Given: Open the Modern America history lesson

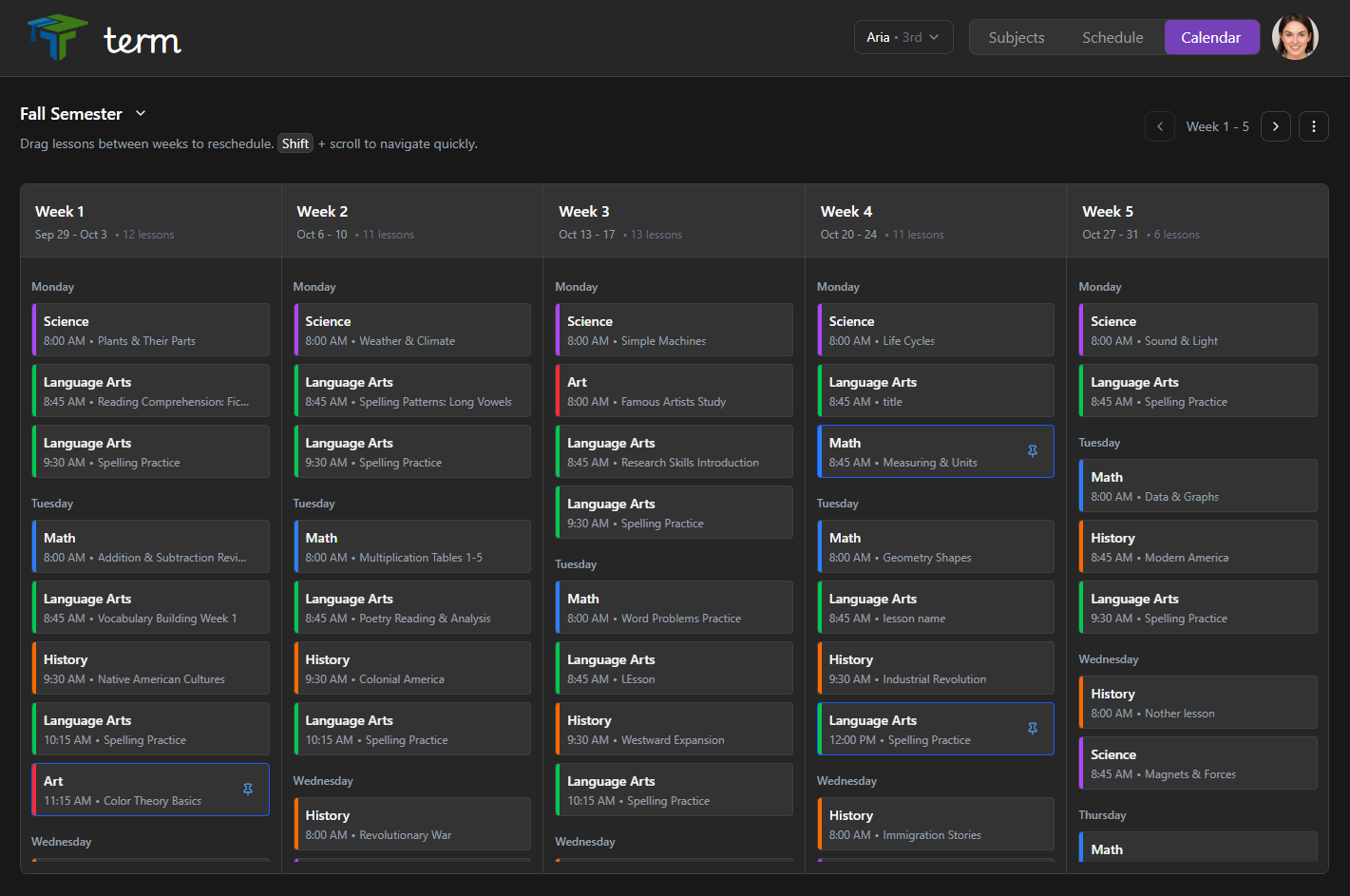Looking at the screenshot, I should coord(1197,547).
